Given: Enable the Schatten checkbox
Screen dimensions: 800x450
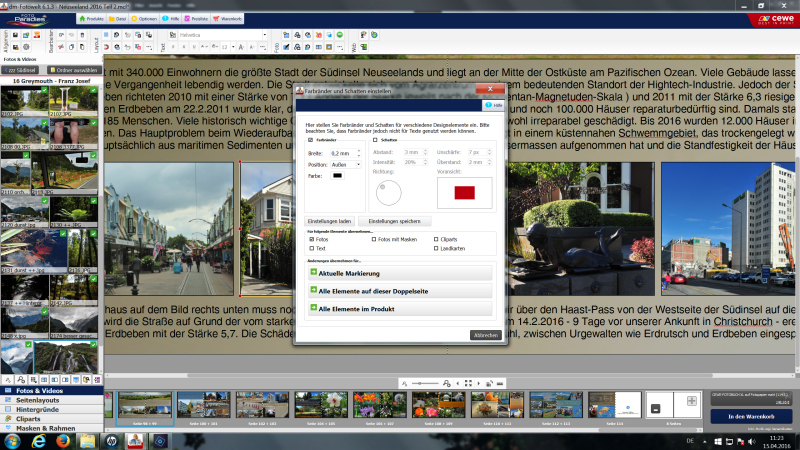Looking at the screenshot, I should 375,140.
